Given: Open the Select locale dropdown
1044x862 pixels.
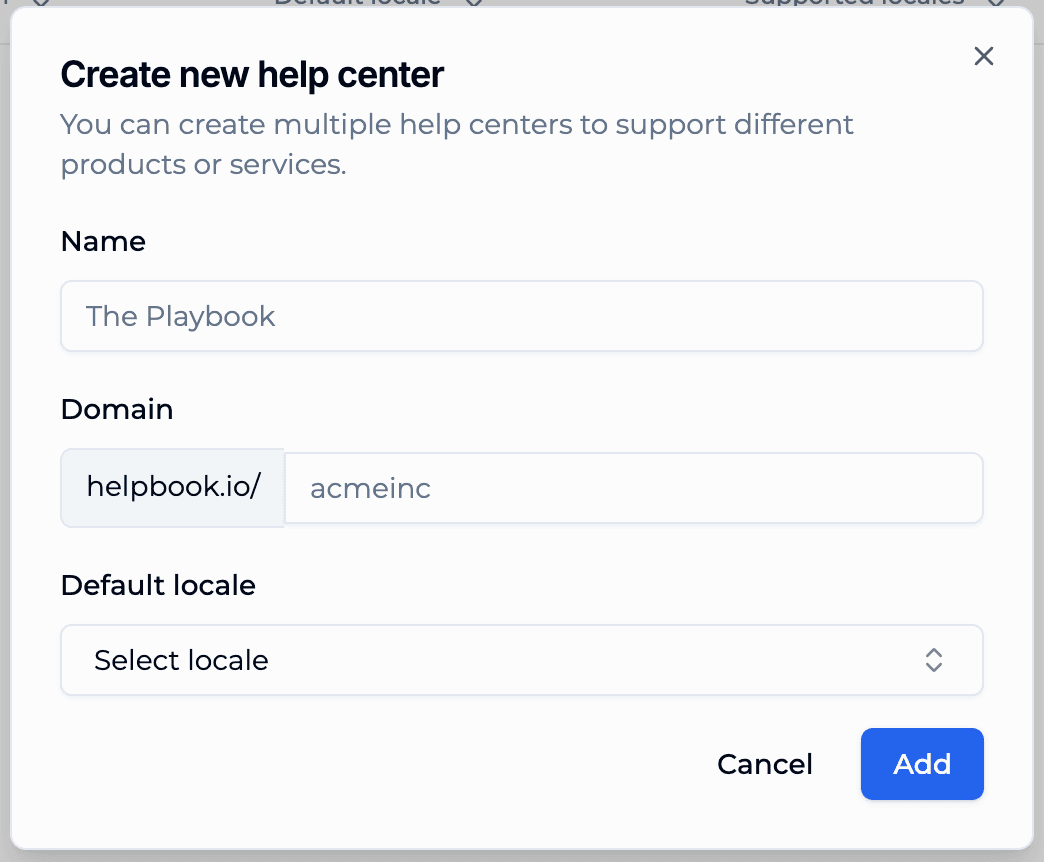Looking at the screenshot, I should point(521,660).
